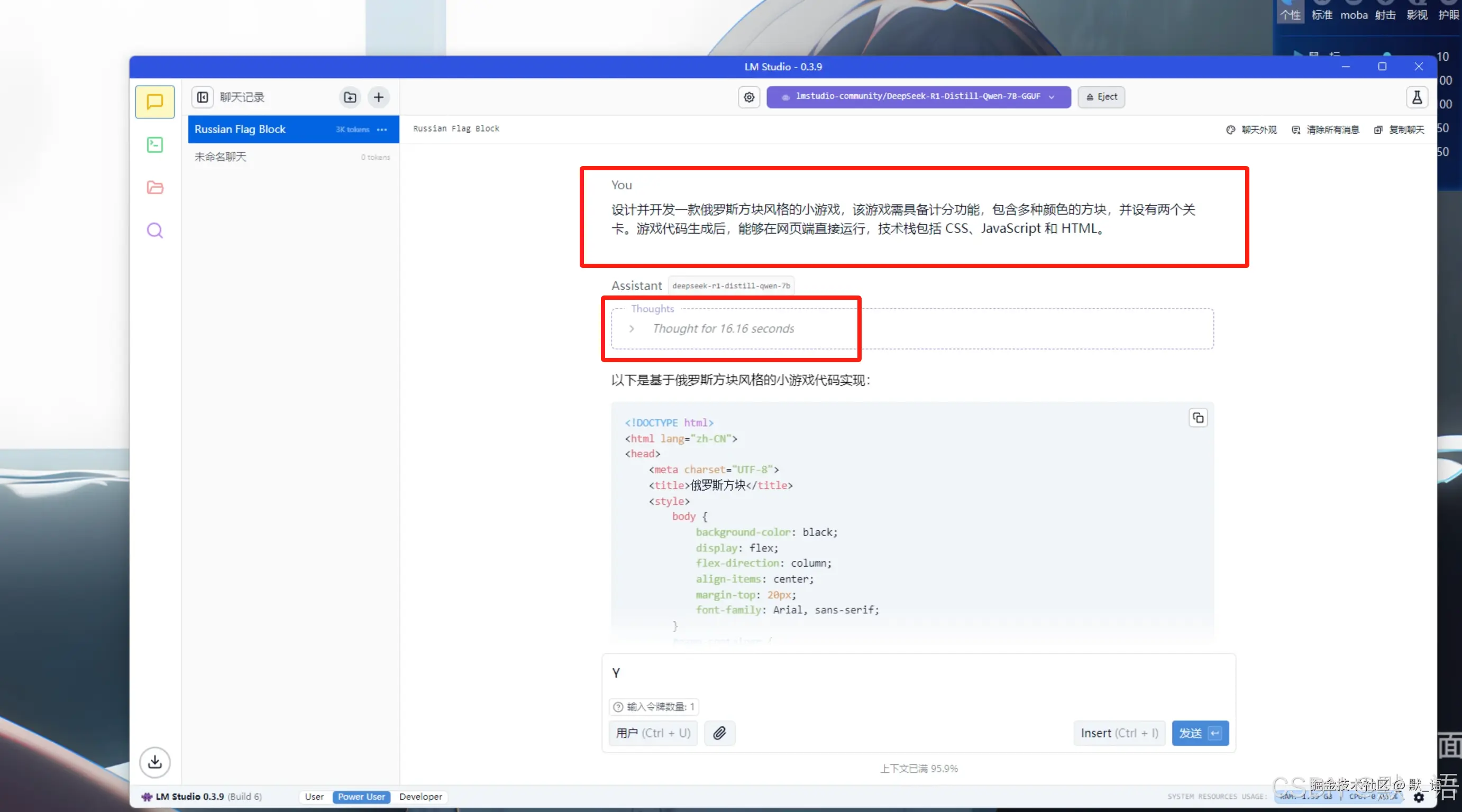Collapse the chat history sidebar panel
Image resolution: width=1462 pixels, height=812 pixels.
pos(202,97)
